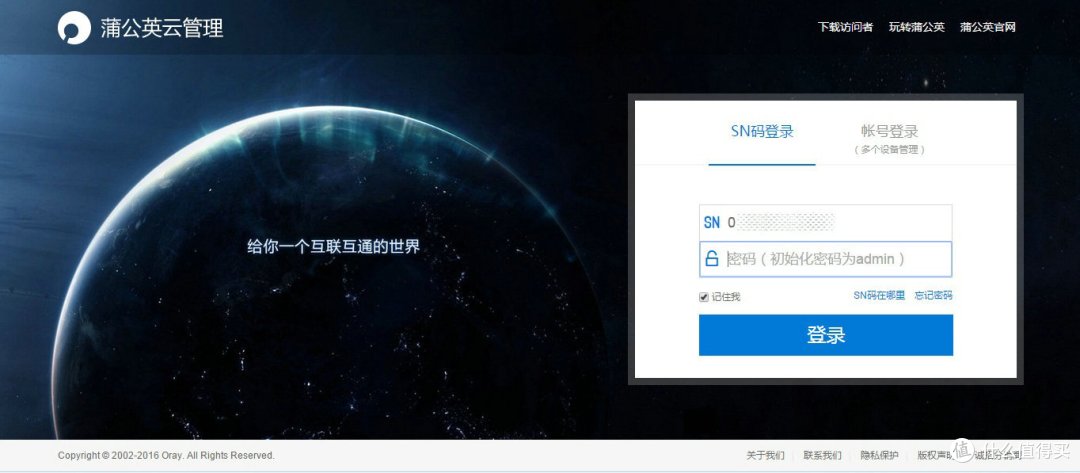
Task: Click the blue 登录 login button
Action: pyautogui.click(x=826, y=335)
